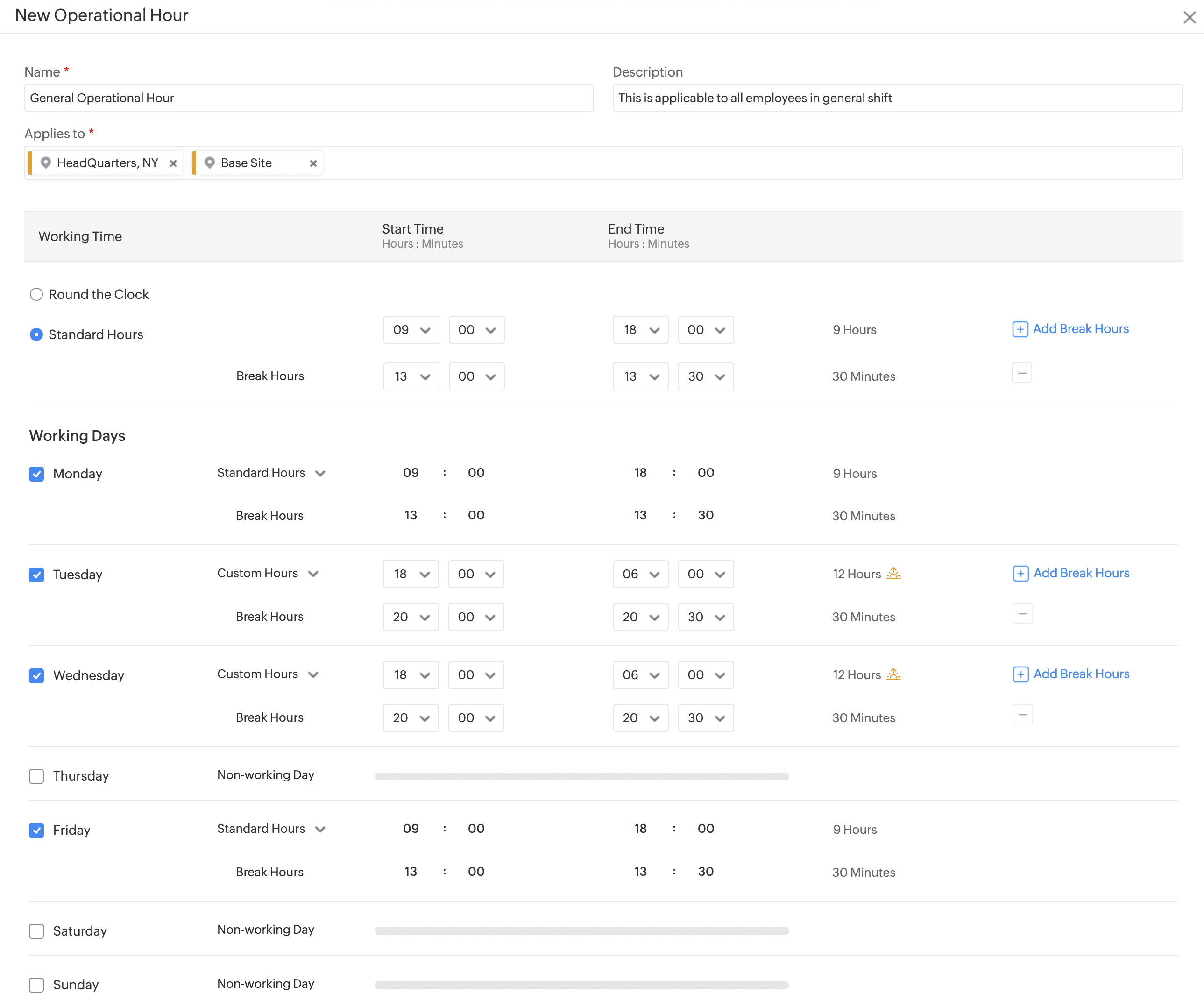Image resolution: width=1204 pixels, height=1008 pixels.
Task: Enable Thursday as a working day
Action: [36, 776]
